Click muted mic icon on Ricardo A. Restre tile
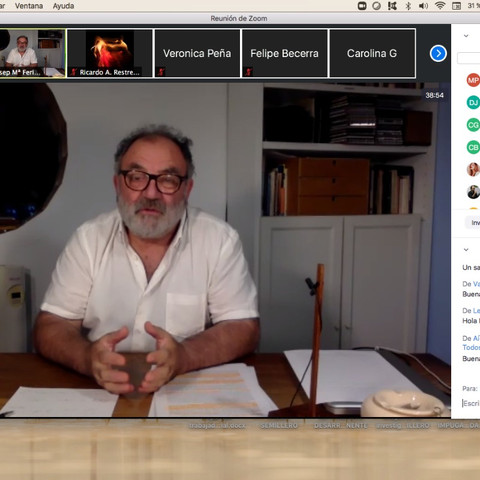 [x=74, y=72]
